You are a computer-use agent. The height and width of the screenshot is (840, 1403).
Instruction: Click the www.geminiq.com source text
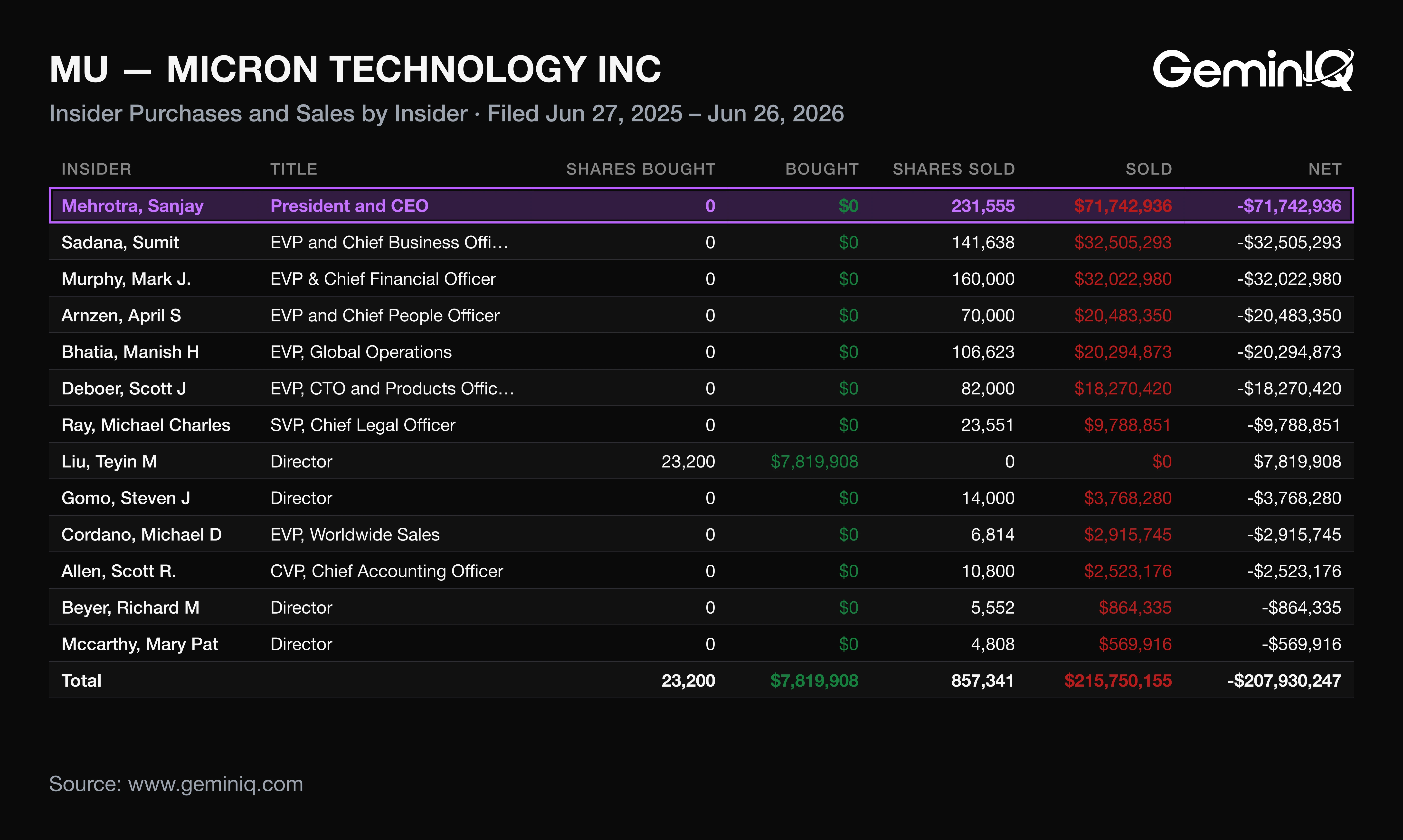tap(216, 784)
